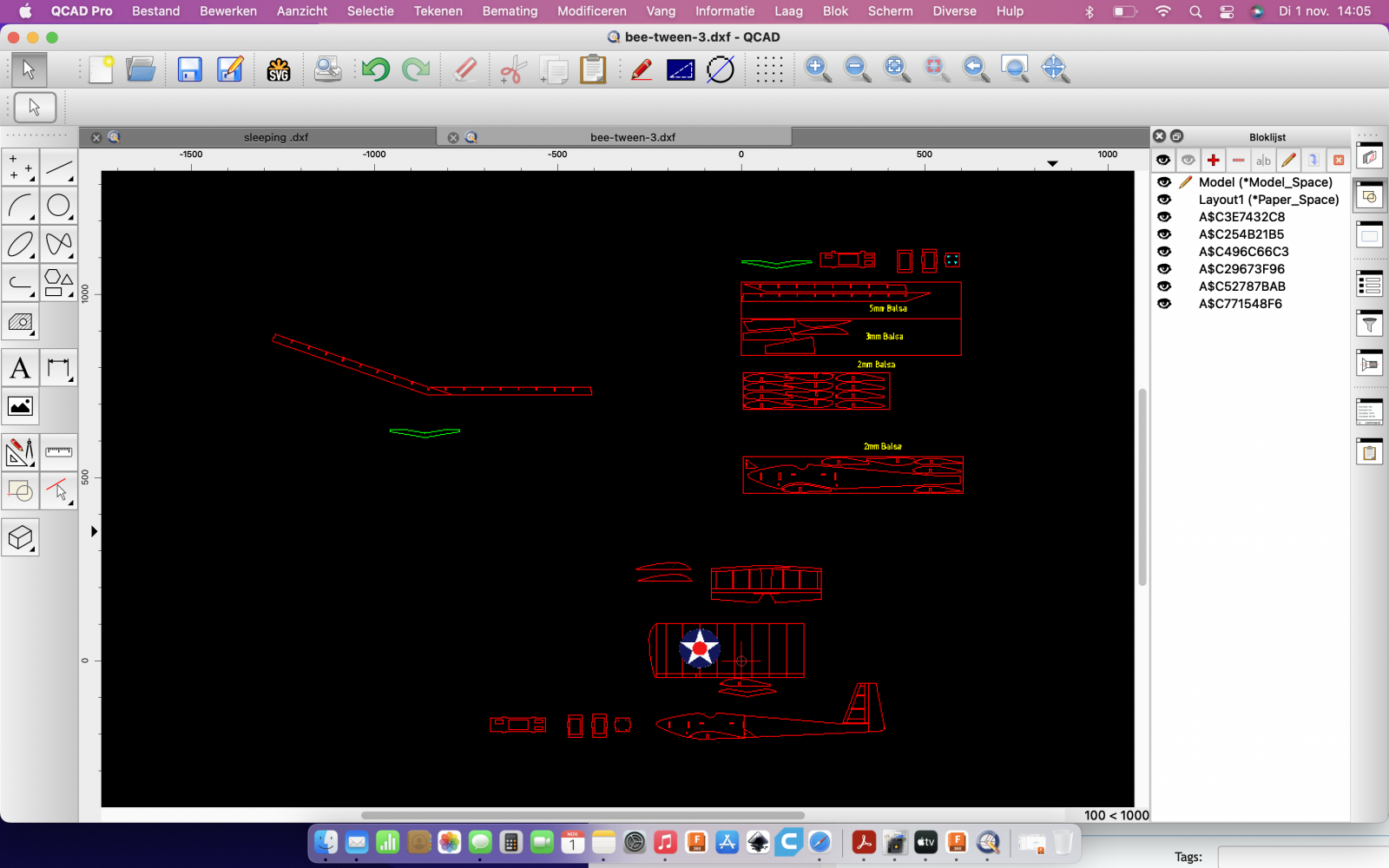Show all blocks in the Bloklijst panel
The image size is (1389, 868).
[1163, 160]
